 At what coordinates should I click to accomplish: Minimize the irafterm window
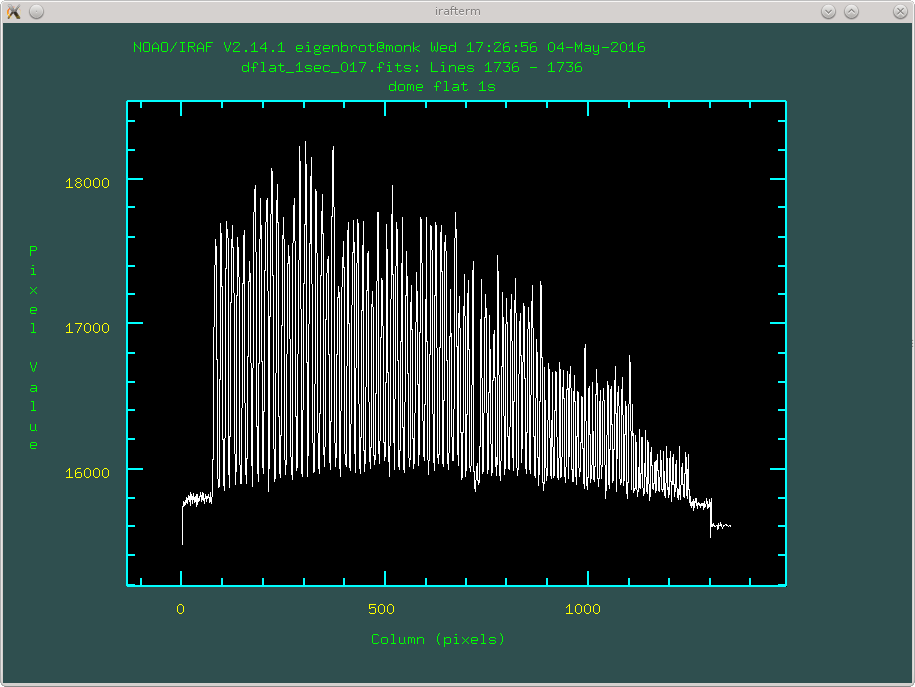pyautogui.click(x=828, y=11)
